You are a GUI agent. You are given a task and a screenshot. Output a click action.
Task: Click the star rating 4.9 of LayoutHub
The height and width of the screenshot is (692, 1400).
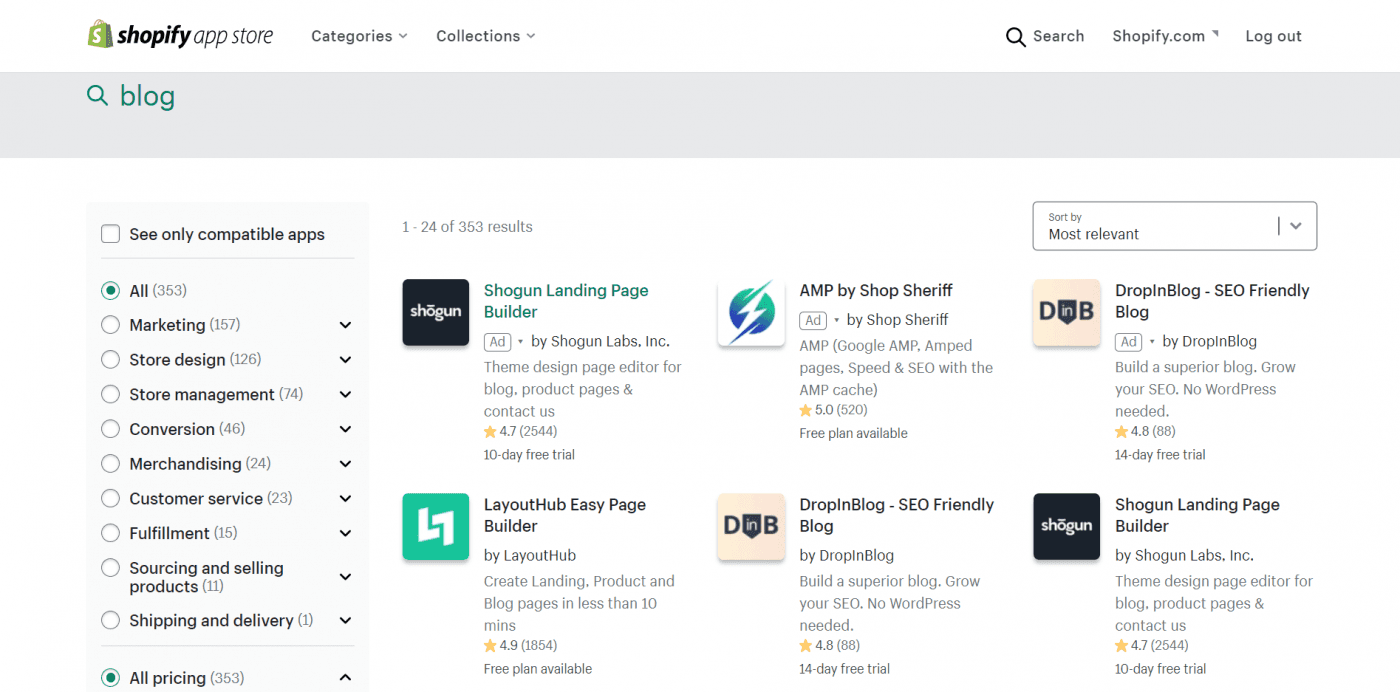(520, 646)
